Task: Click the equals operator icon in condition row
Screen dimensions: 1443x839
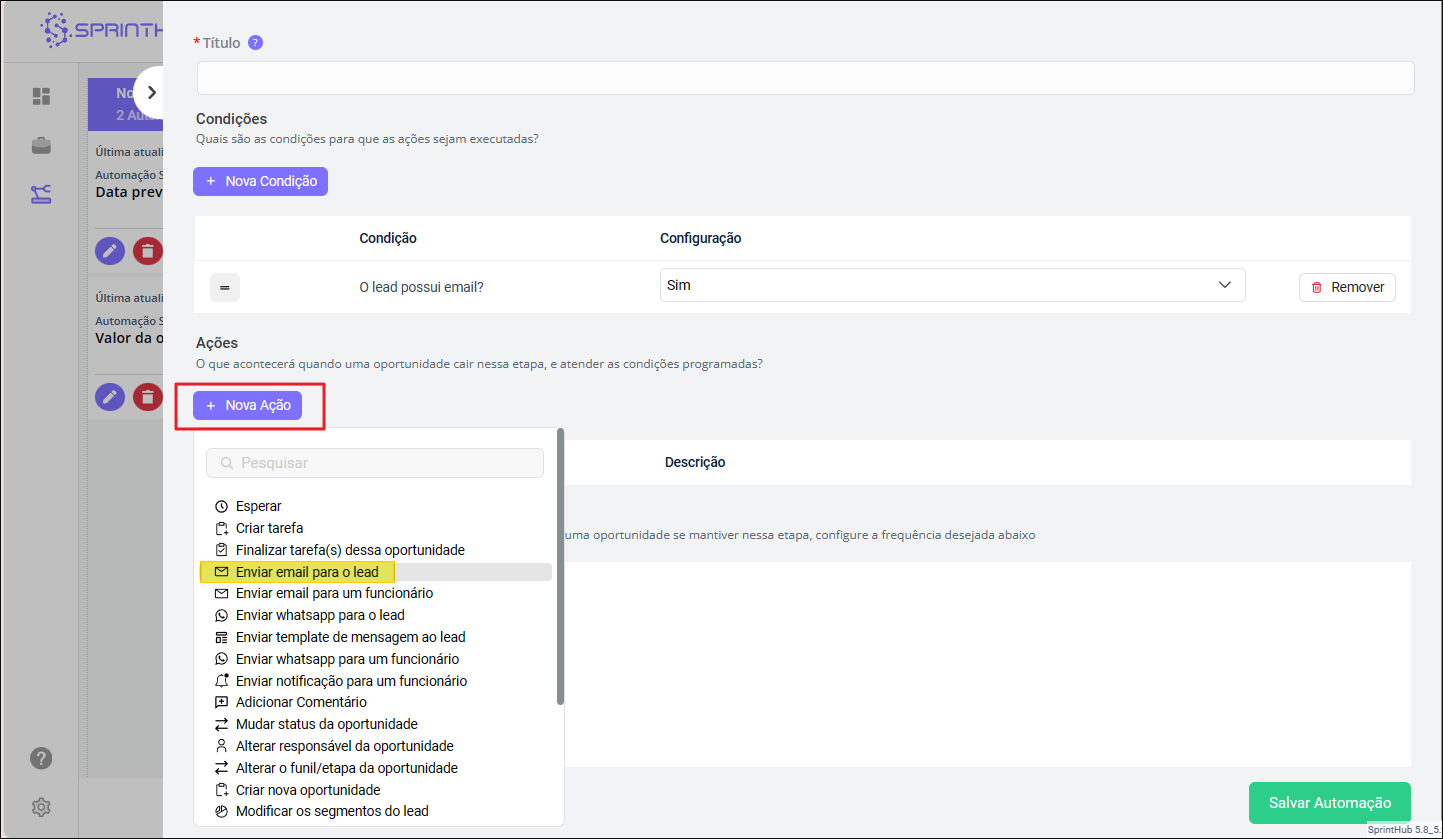Action: pyautogui.click(x=225, y=287)
